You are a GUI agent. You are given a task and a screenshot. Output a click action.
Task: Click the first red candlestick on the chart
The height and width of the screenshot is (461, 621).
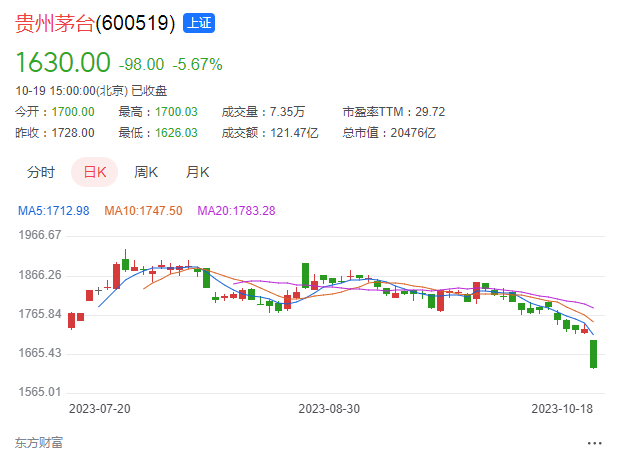pos(71,320)
